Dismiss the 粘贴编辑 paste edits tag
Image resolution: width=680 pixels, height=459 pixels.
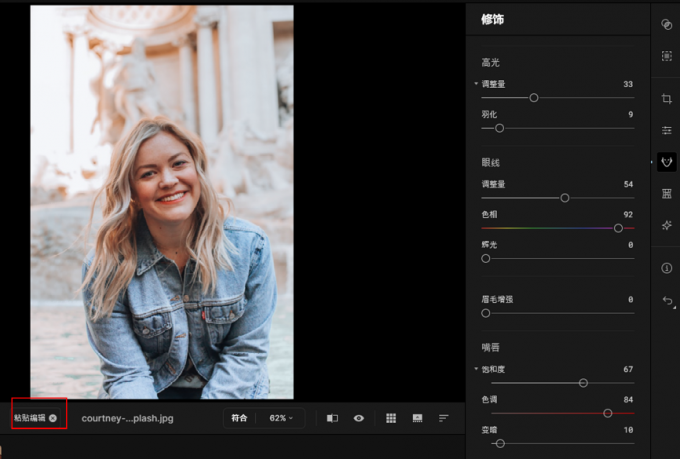(x=53, y=418)
